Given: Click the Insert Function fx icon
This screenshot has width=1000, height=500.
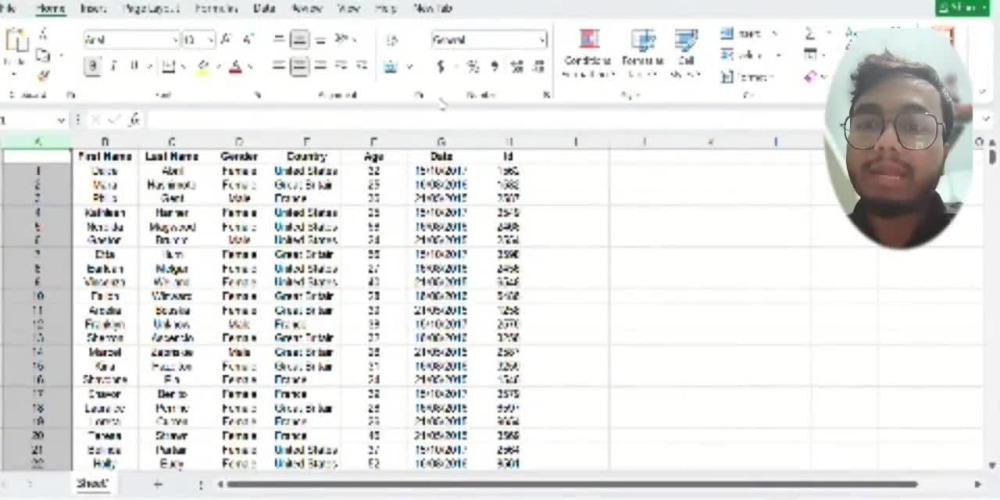Looking at the screenshot, I should [x=134, y=120].
